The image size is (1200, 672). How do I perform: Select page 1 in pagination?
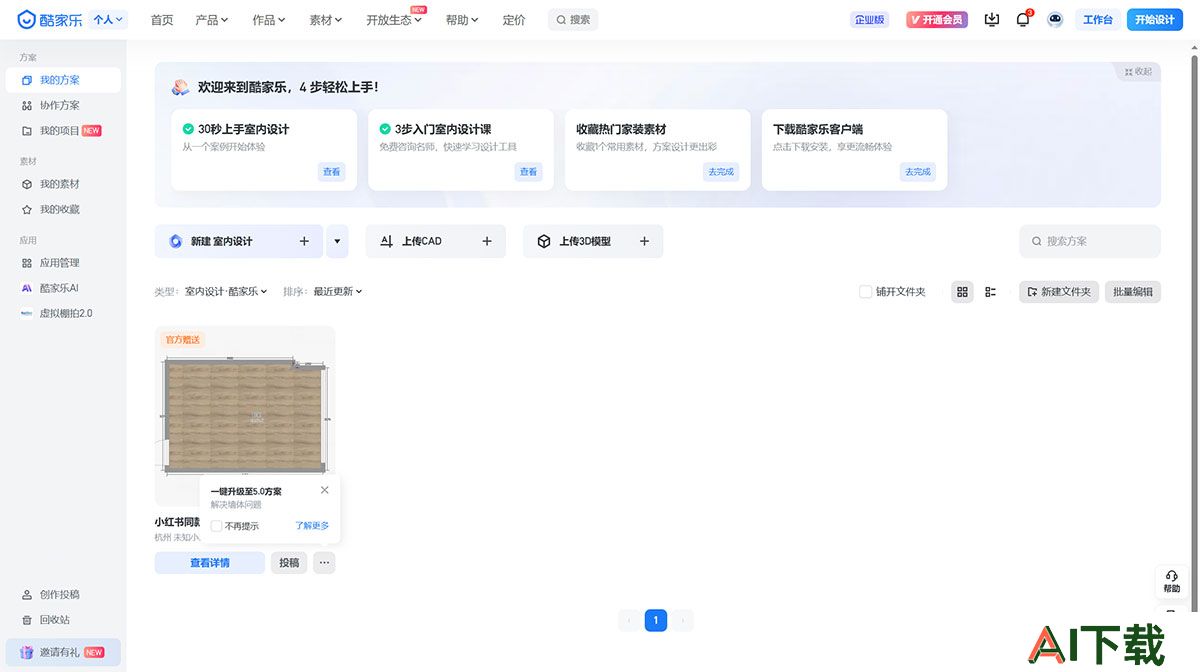(x=656, y=621)
